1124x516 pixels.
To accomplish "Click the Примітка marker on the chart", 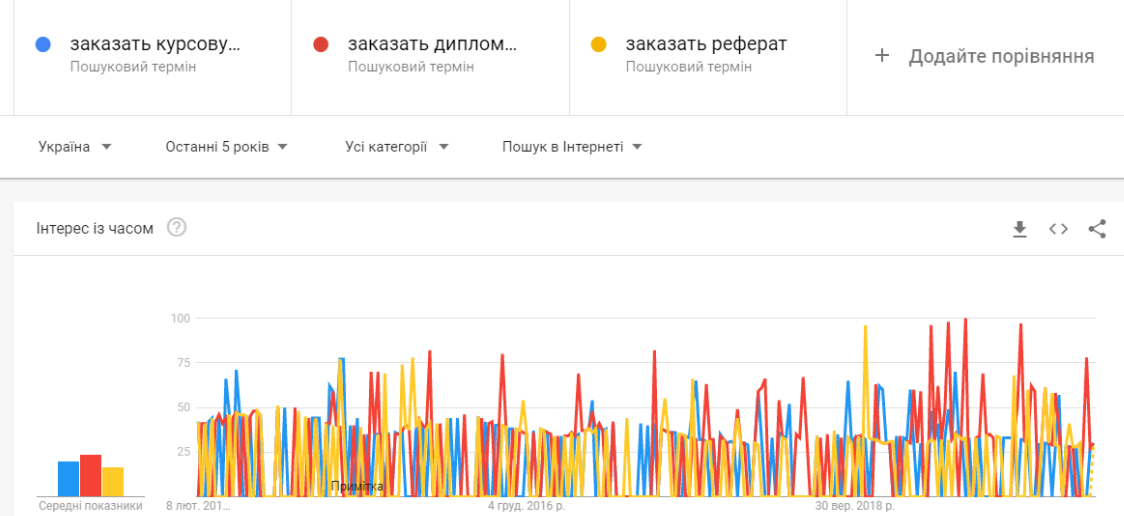I will click(357, 487).
